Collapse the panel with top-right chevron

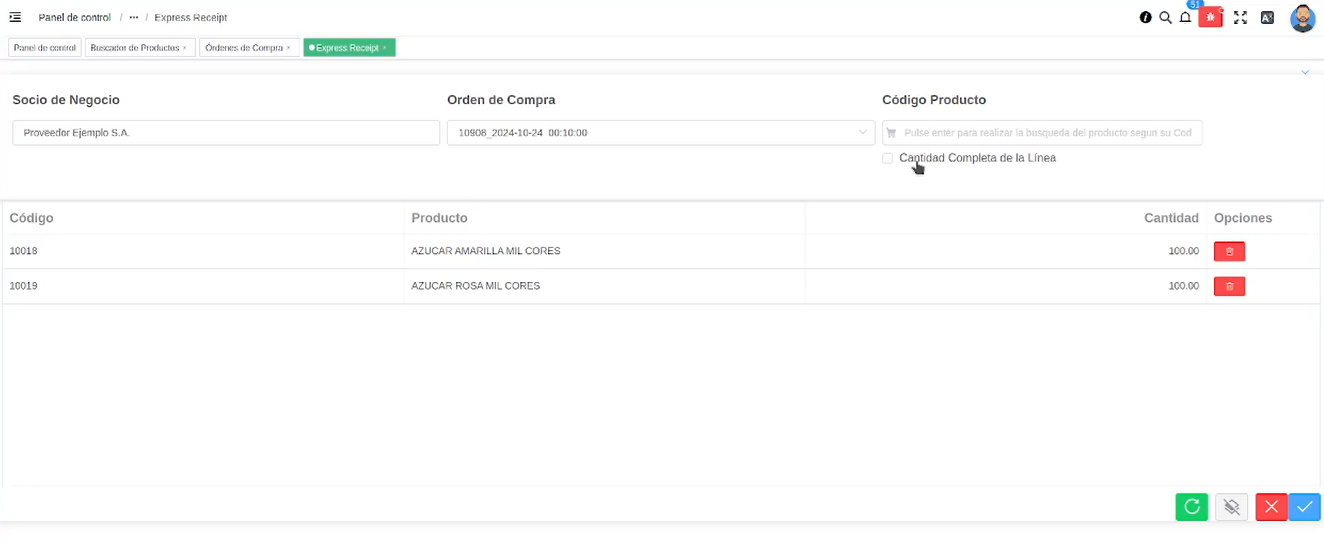pyautogui.click(x=1305, y=72)
